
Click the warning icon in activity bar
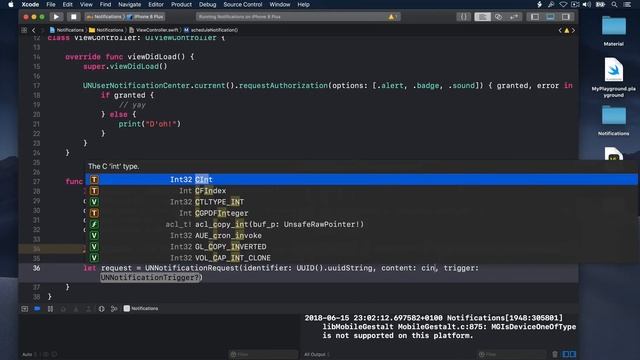[392, 17]
